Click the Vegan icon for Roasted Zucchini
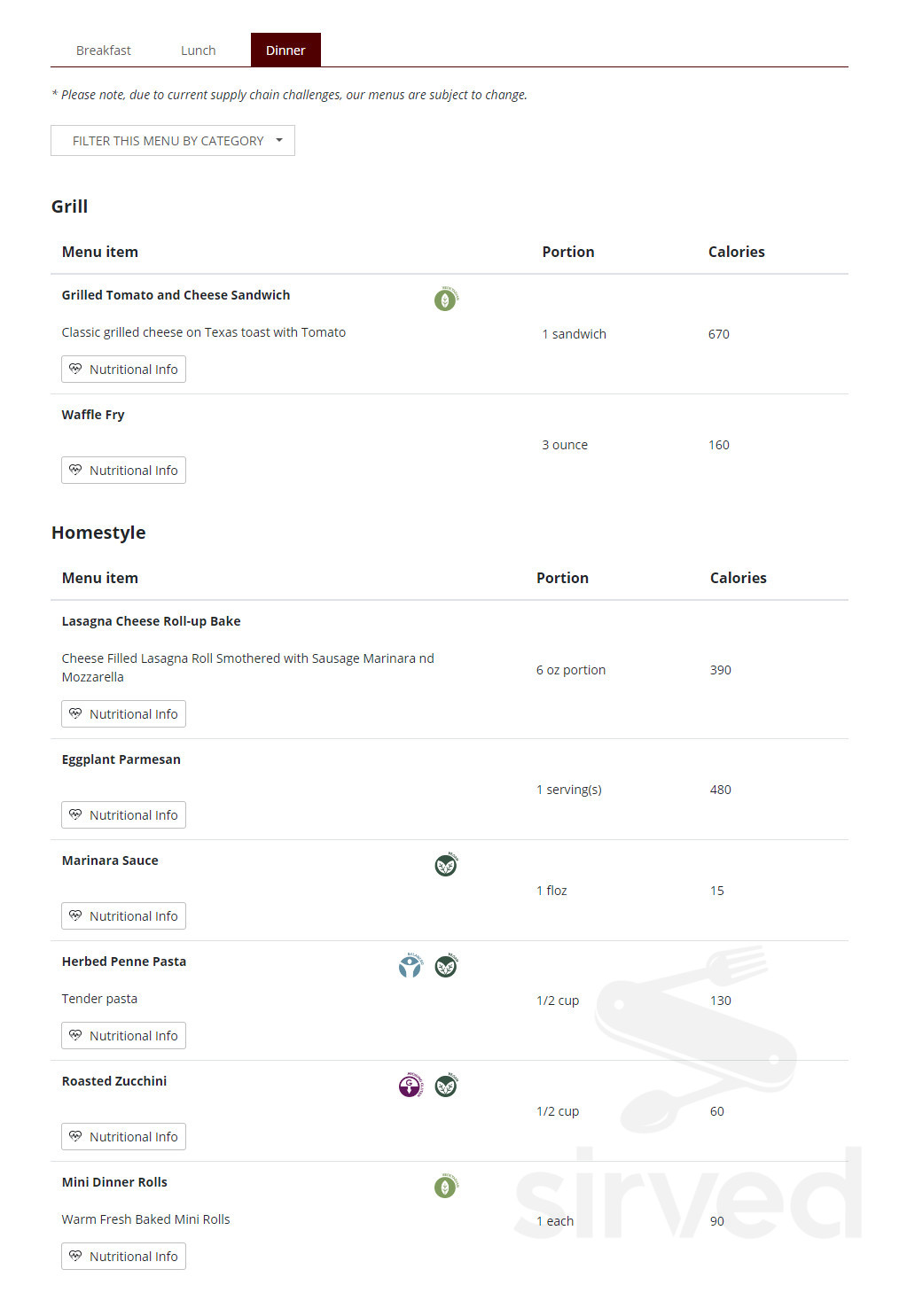The width and height of the screenshot is (915, 1316). pyautogui.click(x=446, y=1086)
